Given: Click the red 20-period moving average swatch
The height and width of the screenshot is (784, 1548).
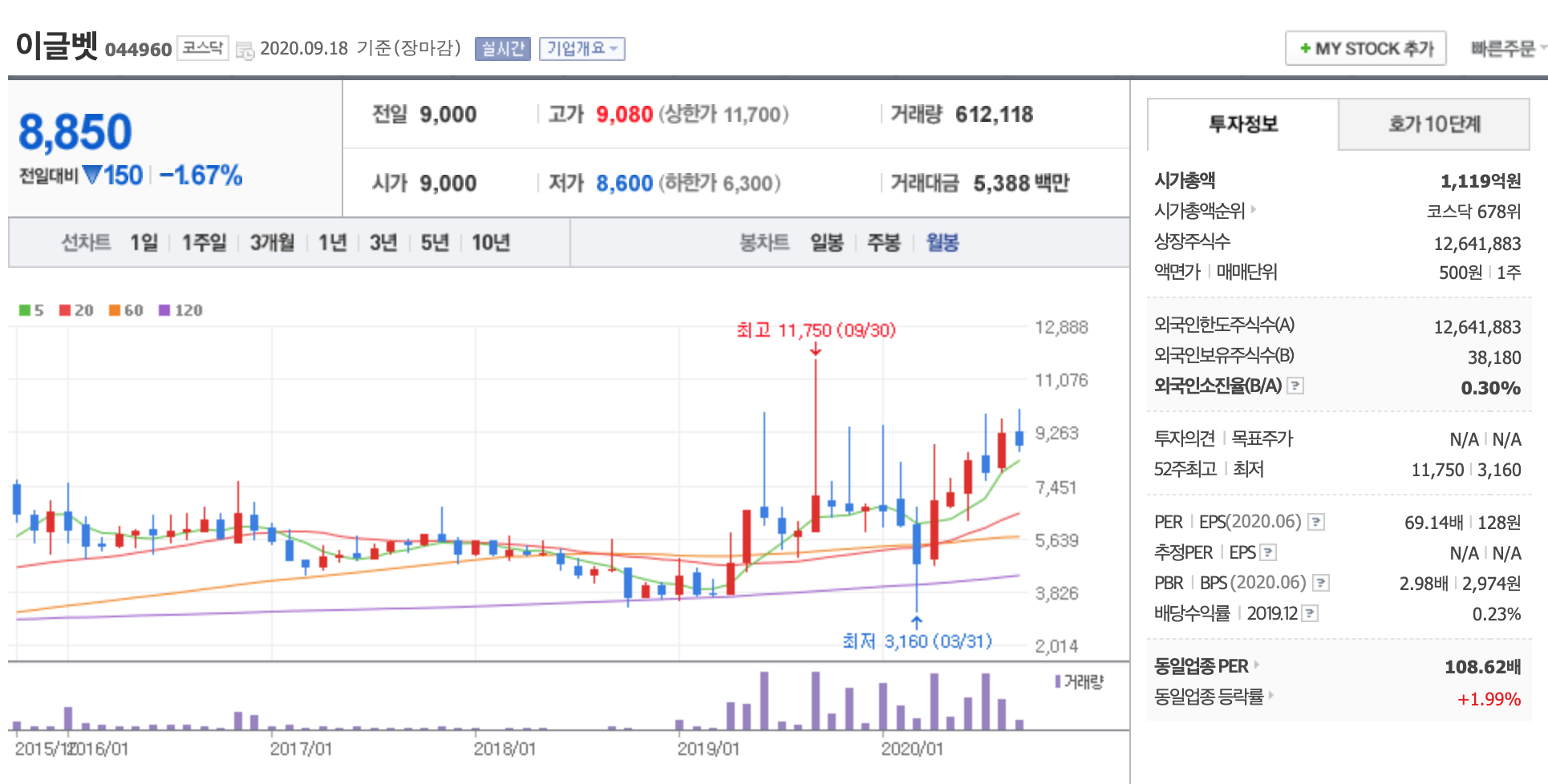Looking at the screenshot, I should pyautogui.click(x=65, y=310).
